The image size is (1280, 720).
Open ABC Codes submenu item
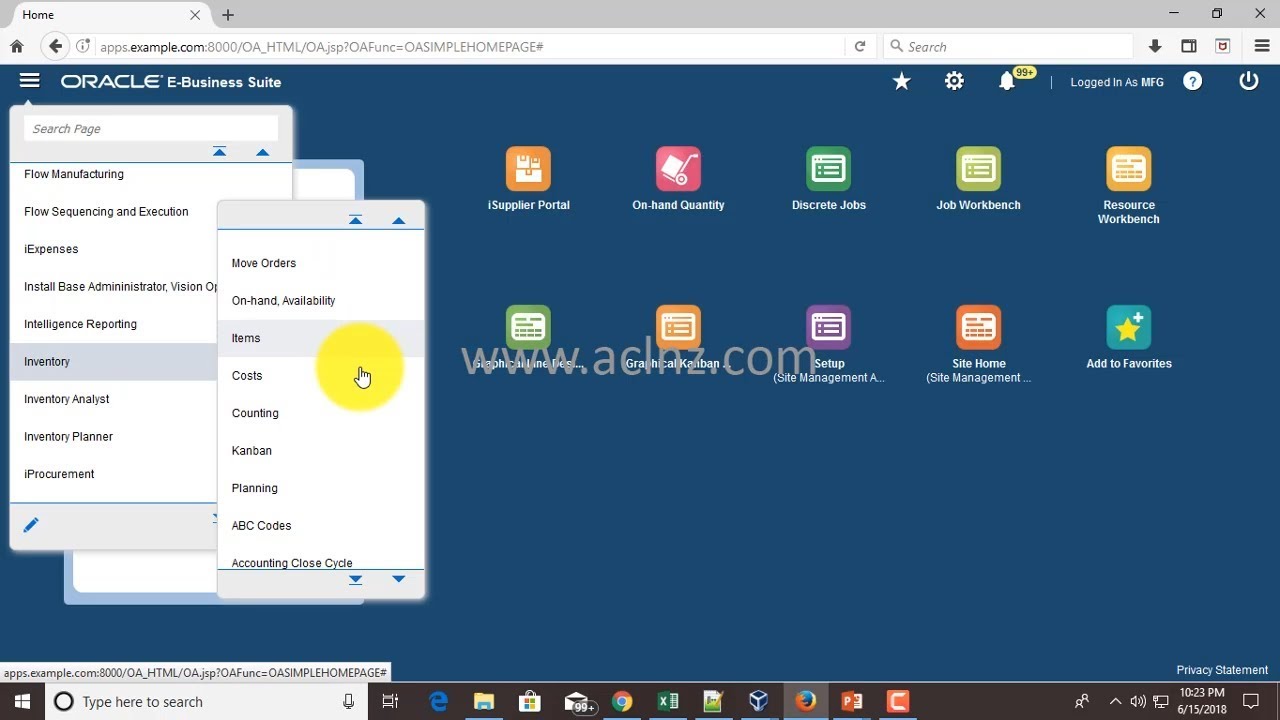click(262, 526)
